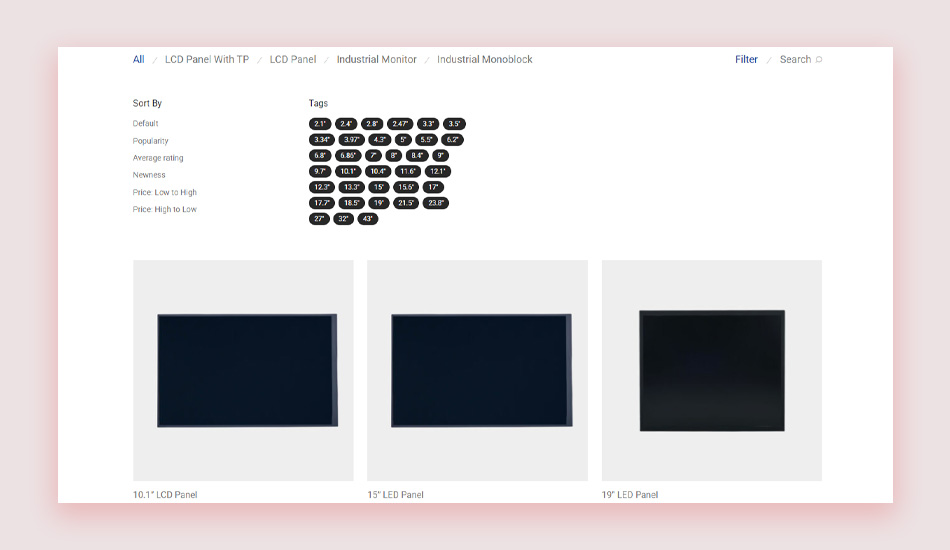Open the 15" LED Panel product image
This screenshot has width=950, height=550.
coord(477,370)
